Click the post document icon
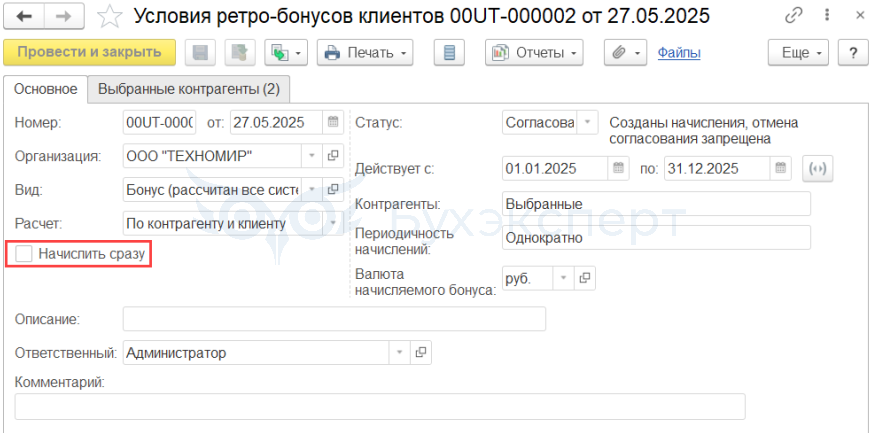This screenshot has height=433, width=873. [x=238, y=53]
